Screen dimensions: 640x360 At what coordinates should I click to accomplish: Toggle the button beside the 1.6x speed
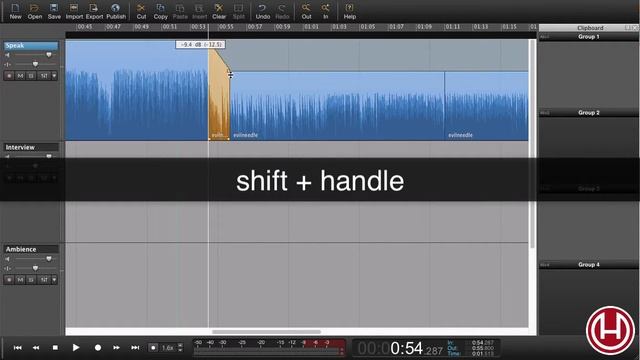click(153, 348)
